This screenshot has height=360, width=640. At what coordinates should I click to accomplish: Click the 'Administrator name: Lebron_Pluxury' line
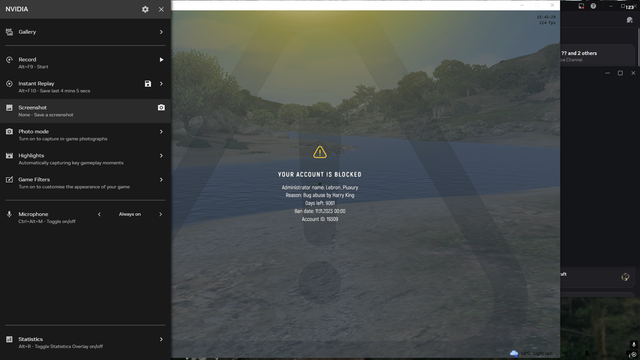(320, 187)
